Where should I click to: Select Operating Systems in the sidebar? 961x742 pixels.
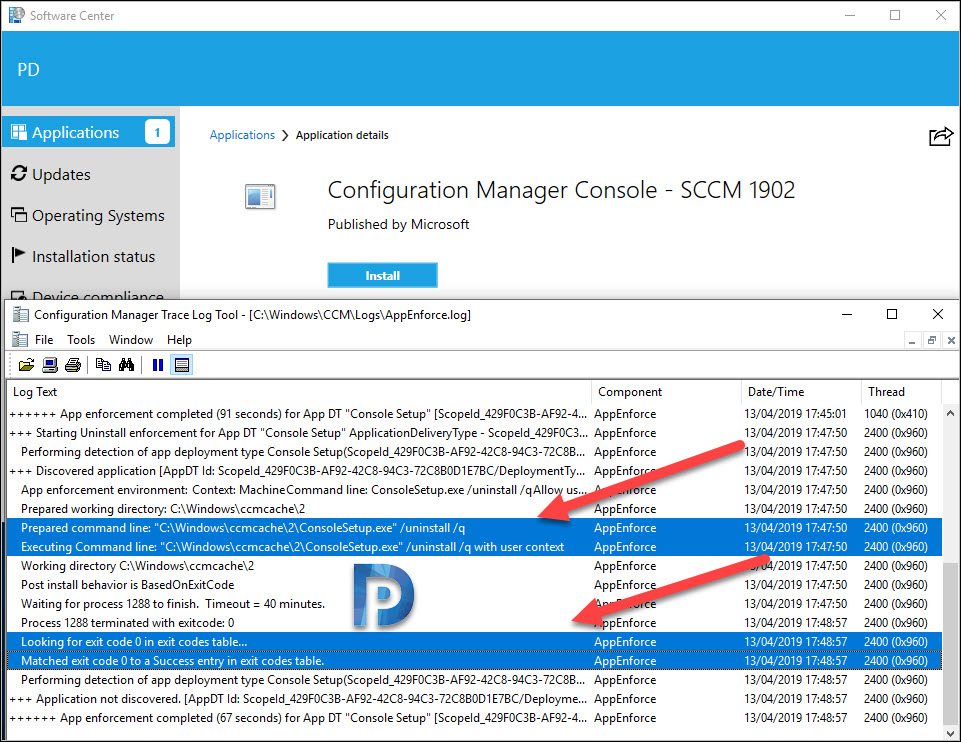89,216
